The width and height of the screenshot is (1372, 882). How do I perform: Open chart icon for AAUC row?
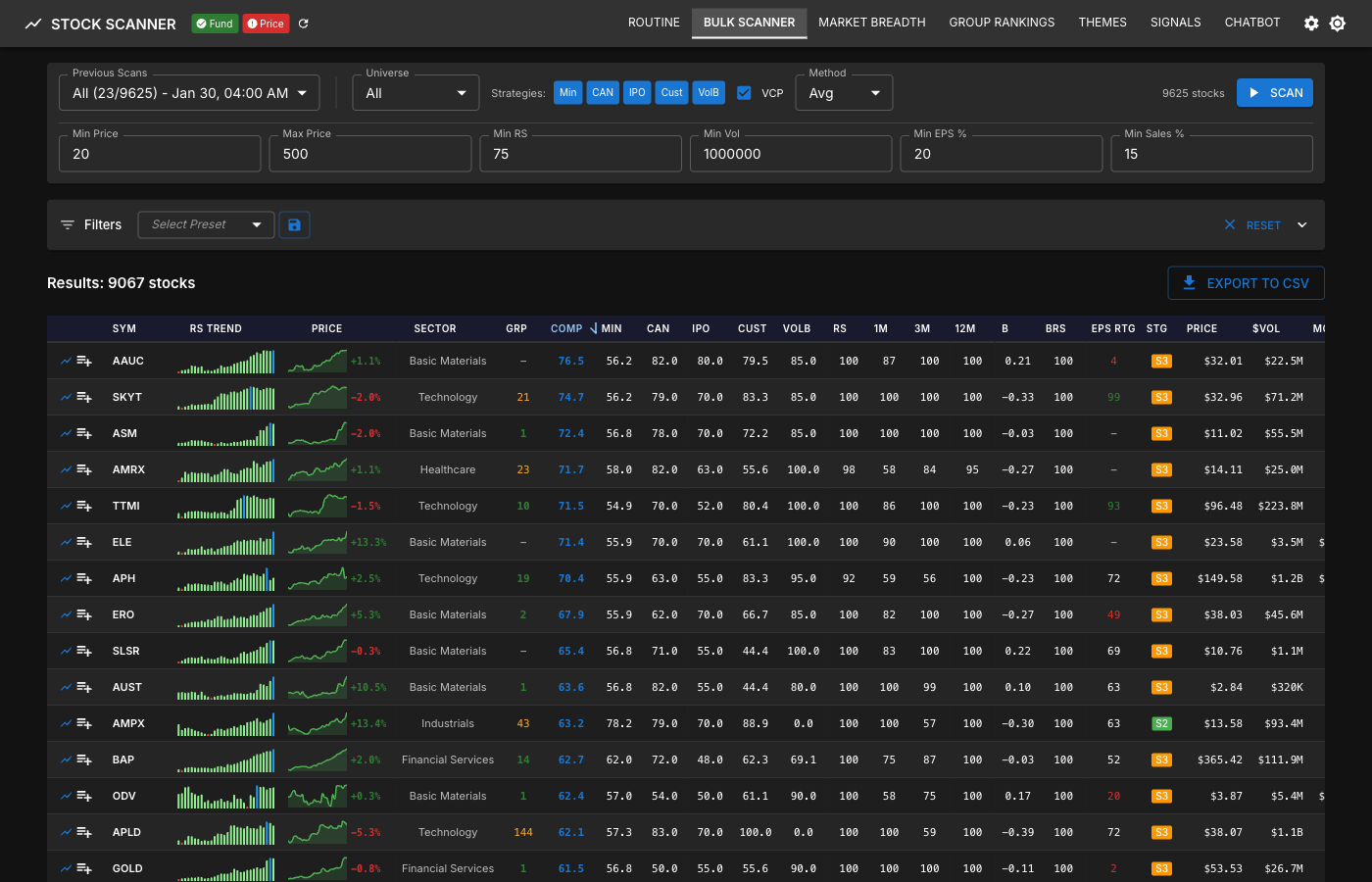point(66,361)
